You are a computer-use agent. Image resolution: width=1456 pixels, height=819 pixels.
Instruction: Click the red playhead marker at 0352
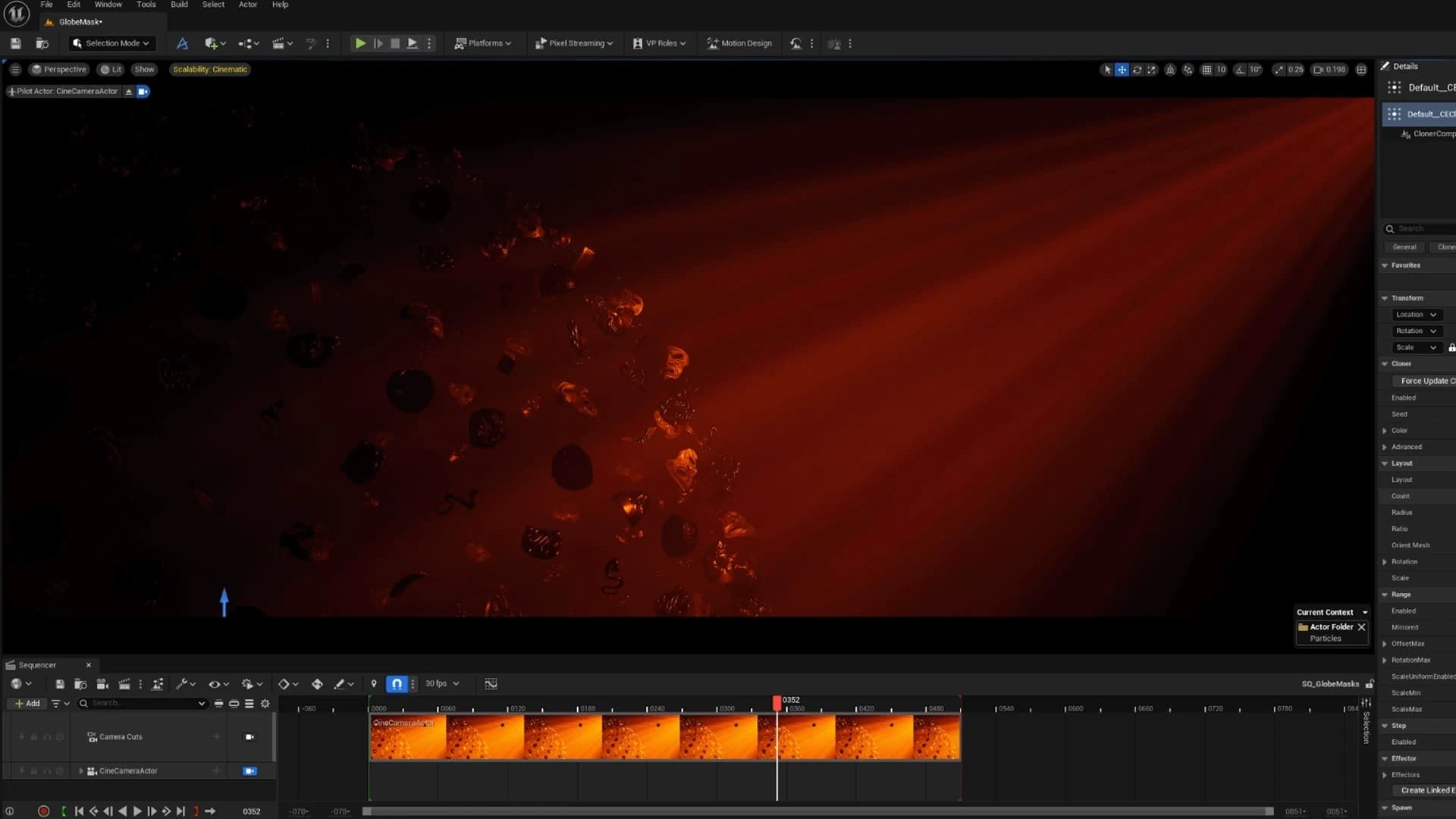777,703
